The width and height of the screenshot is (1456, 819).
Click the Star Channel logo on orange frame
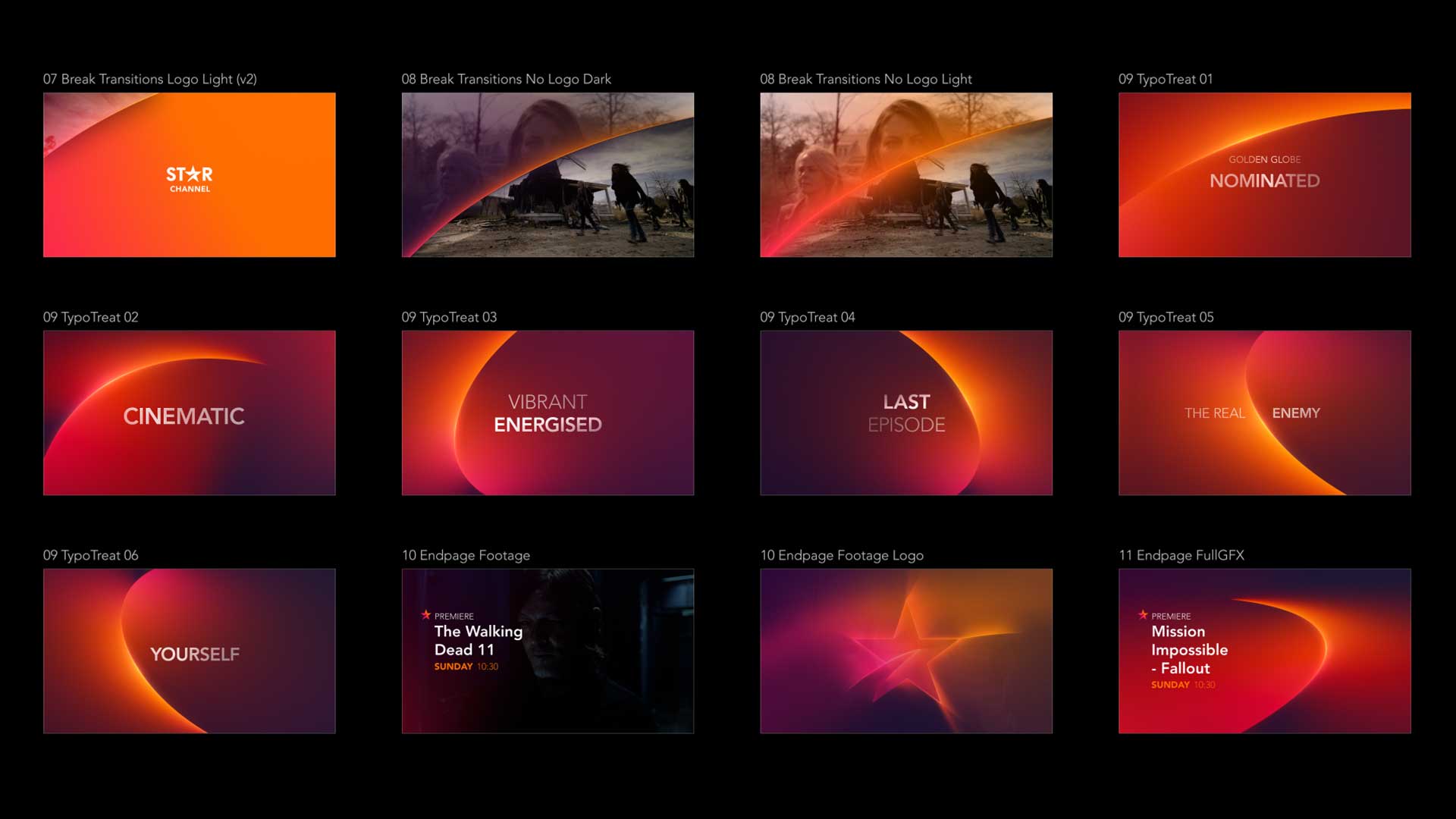click(x=190, y=179)
